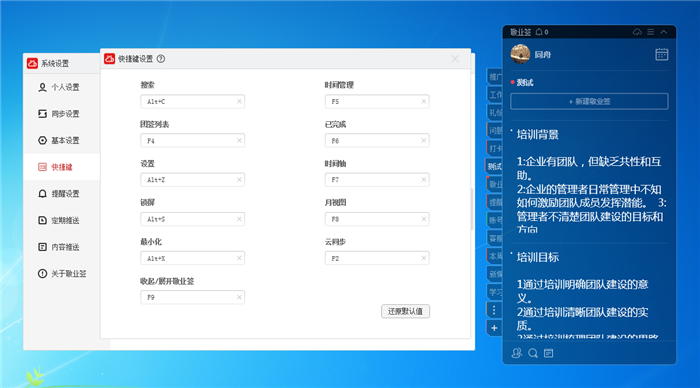Click the 已完成 shortcut field F6
The image size is (700, 388).
tap(377, 141)
